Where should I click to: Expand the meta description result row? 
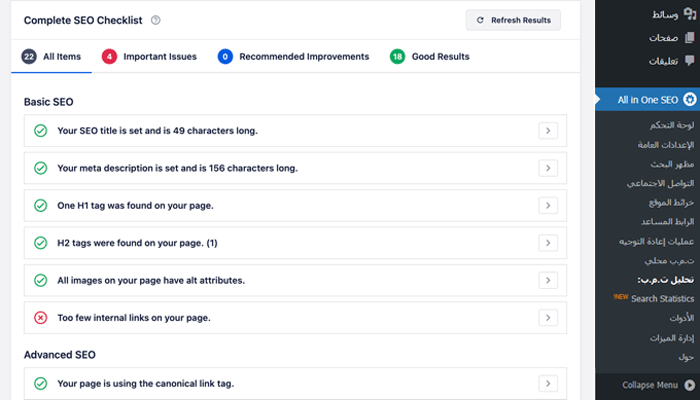coord(547,168)
